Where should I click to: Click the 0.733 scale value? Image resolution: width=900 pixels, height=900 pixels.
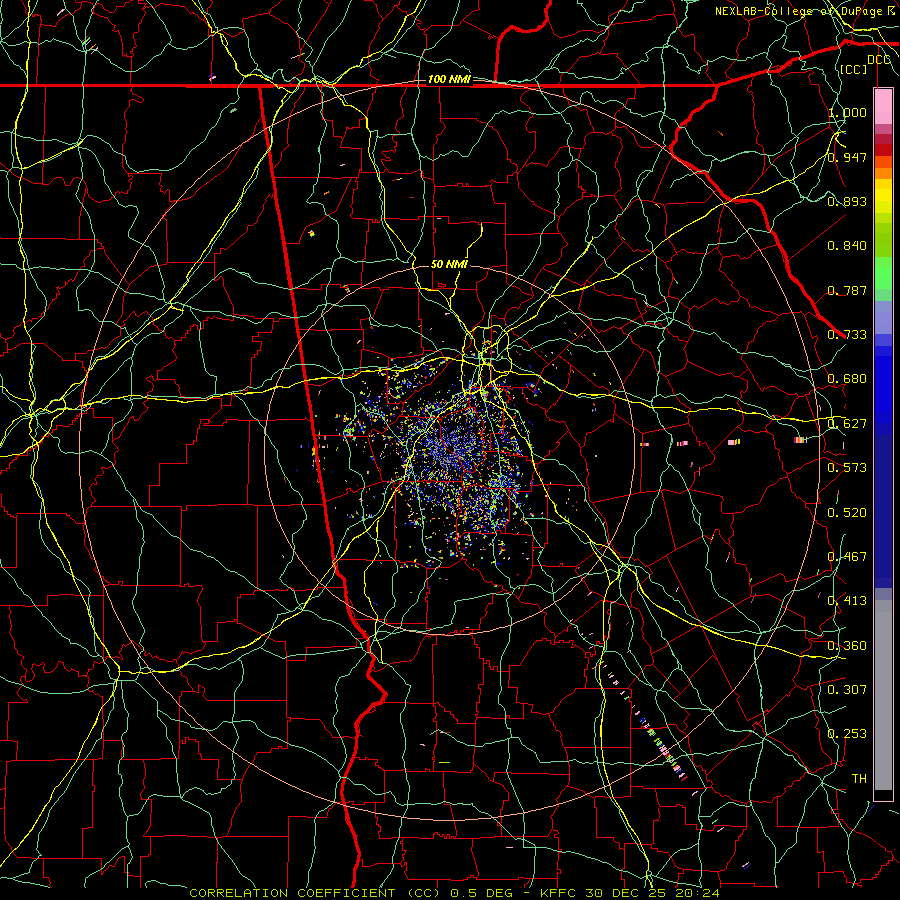click(x=847, y=335)
